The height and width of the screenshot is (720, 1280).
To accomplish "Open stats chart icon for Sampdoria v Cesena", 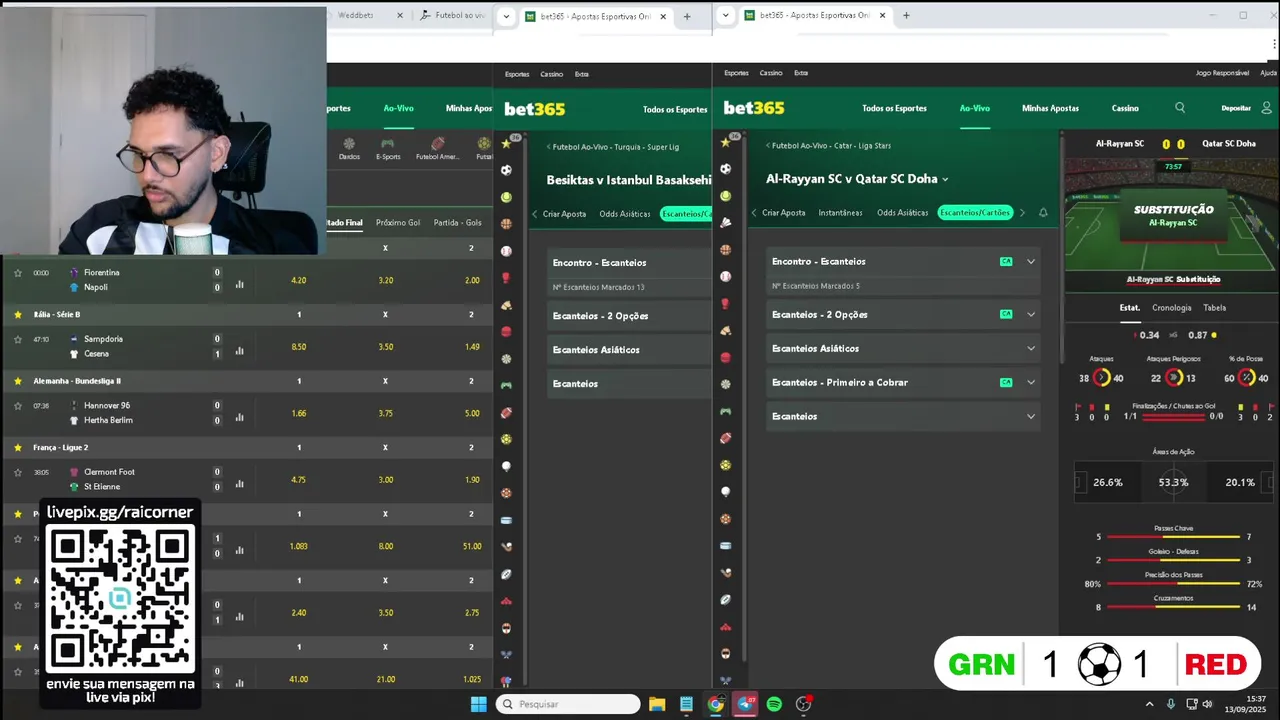I will (x=239, y=351).
